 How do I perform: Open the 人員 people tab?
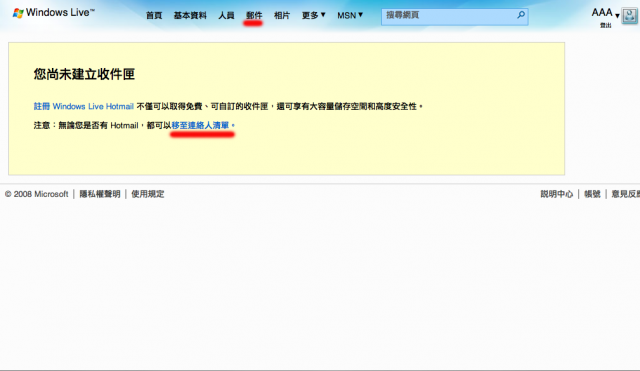pyautogui.click(x=226, y=16)
